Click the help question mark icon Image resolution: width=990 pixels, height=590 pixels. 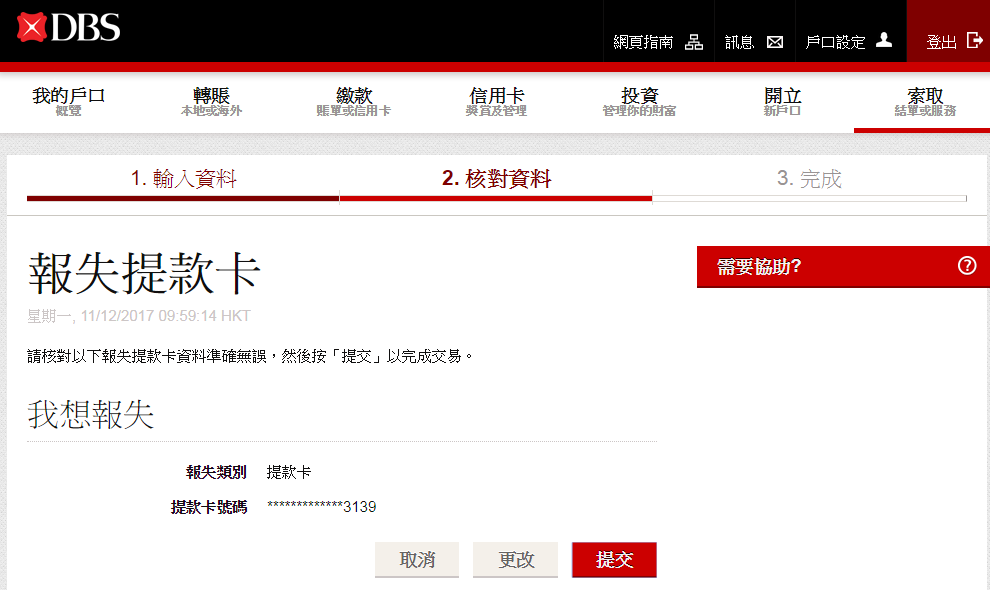click(x=966, y=266)
